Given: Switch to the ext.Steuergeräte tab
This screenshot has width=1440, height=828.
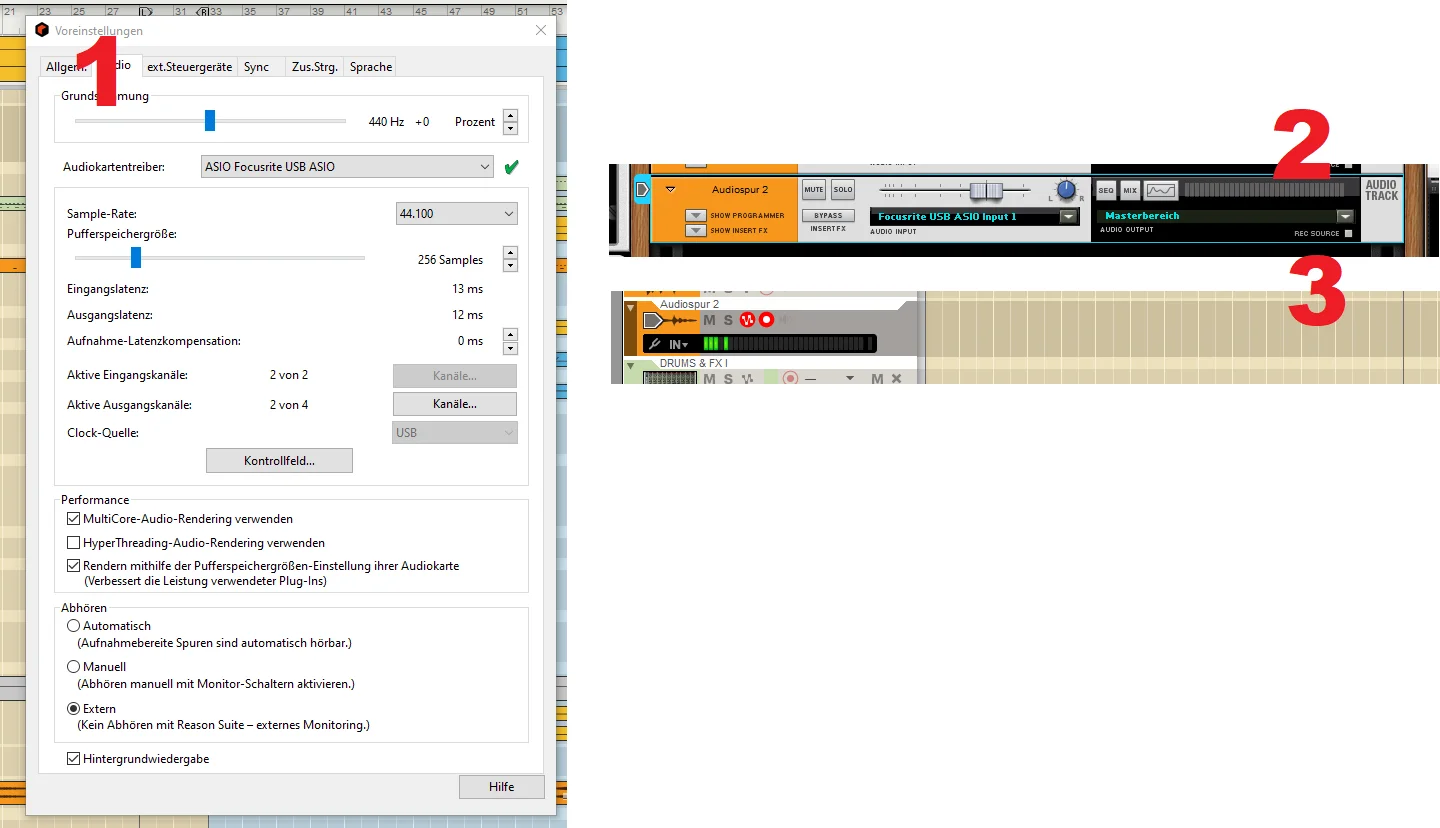Looking at the screenshot, I should coord(190,67).
